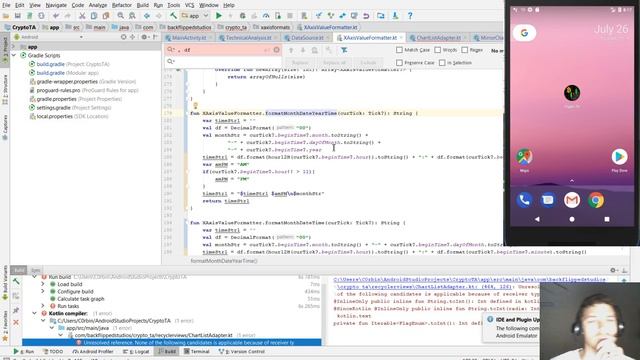Open the Terminal tool window

click(x=197, y=351)
